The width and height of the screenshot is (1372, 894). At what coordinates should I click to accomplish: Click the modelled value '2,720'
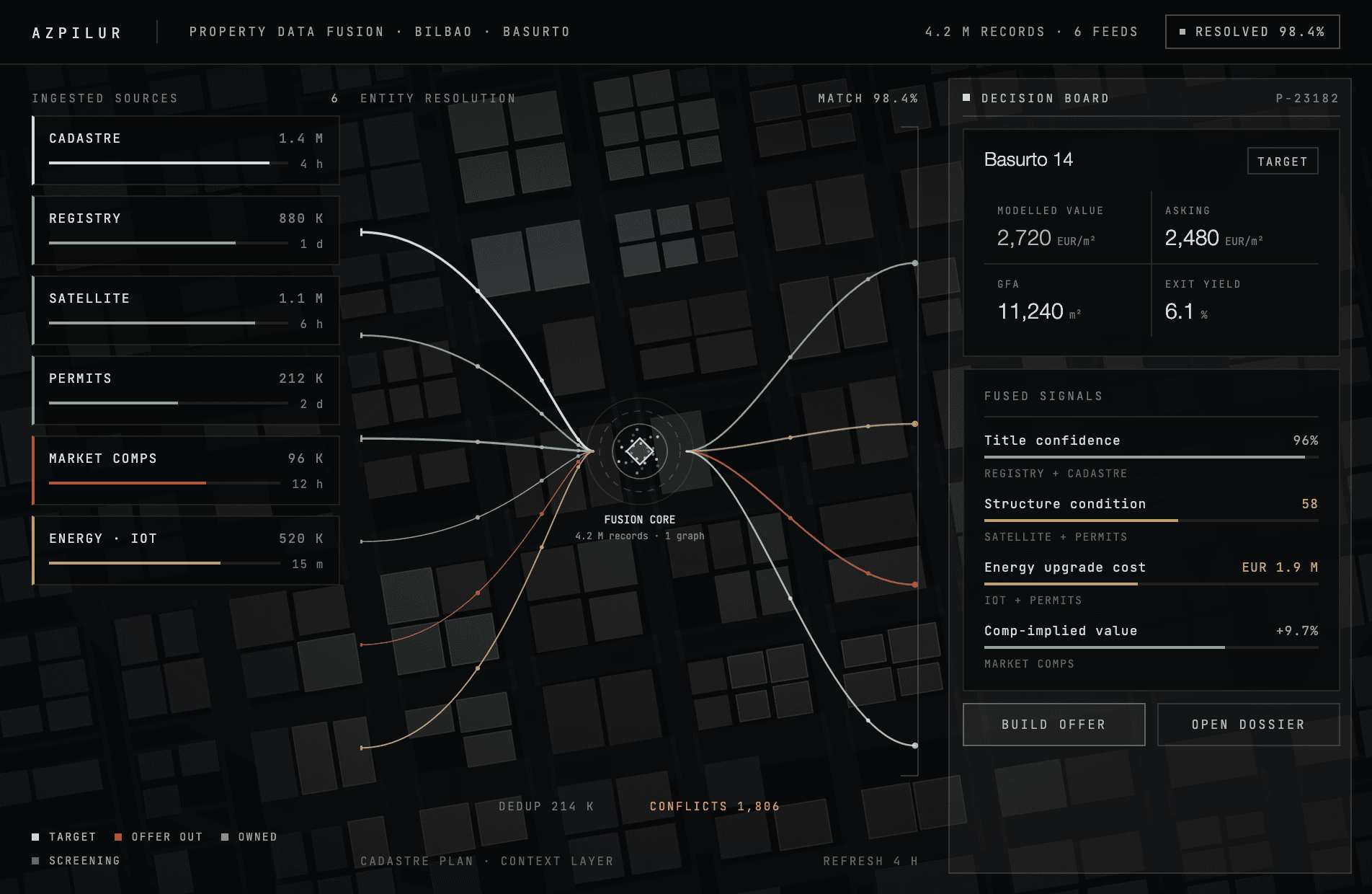[1024, 238]
